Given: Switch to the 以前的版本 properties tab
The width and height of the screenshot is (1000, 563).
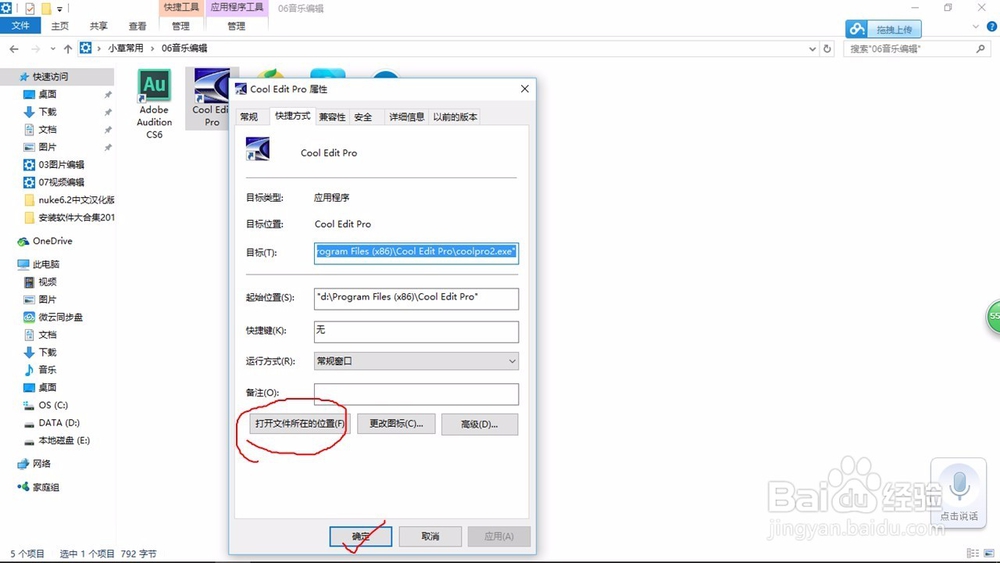Looking at the screenshot, I should coord(455,117).
